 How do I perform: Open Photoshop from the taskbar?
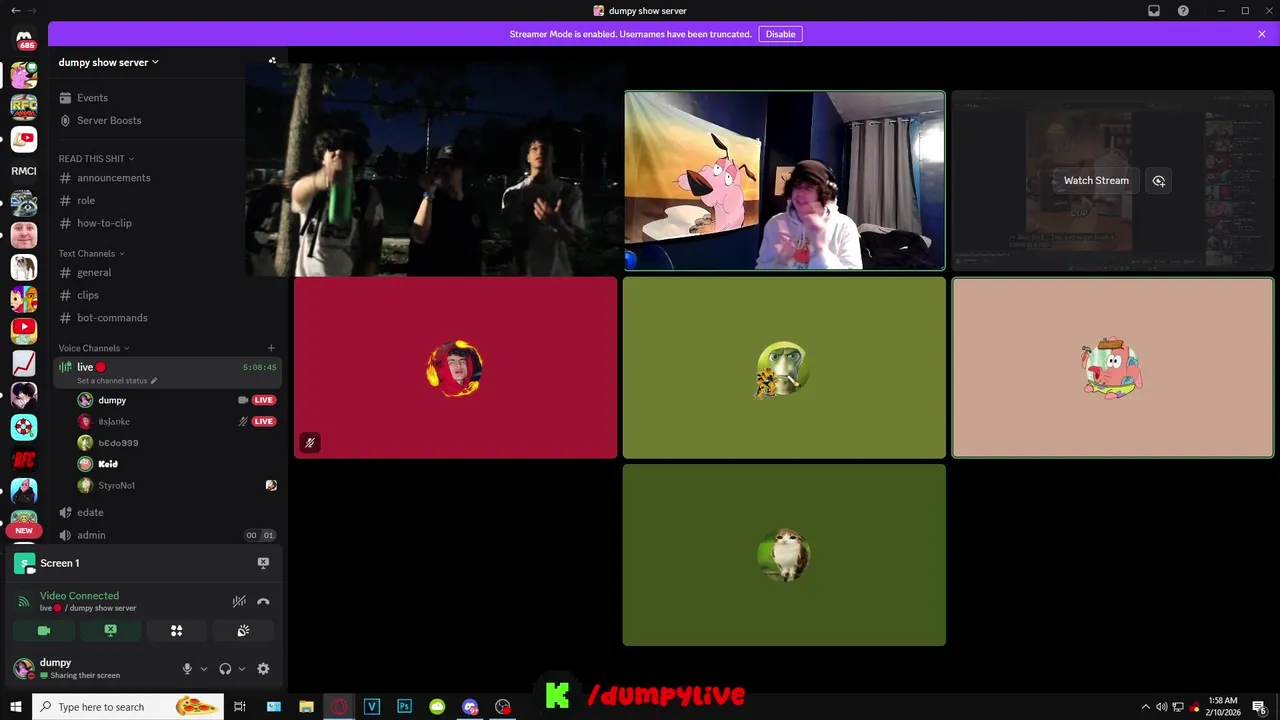point(404,707)
